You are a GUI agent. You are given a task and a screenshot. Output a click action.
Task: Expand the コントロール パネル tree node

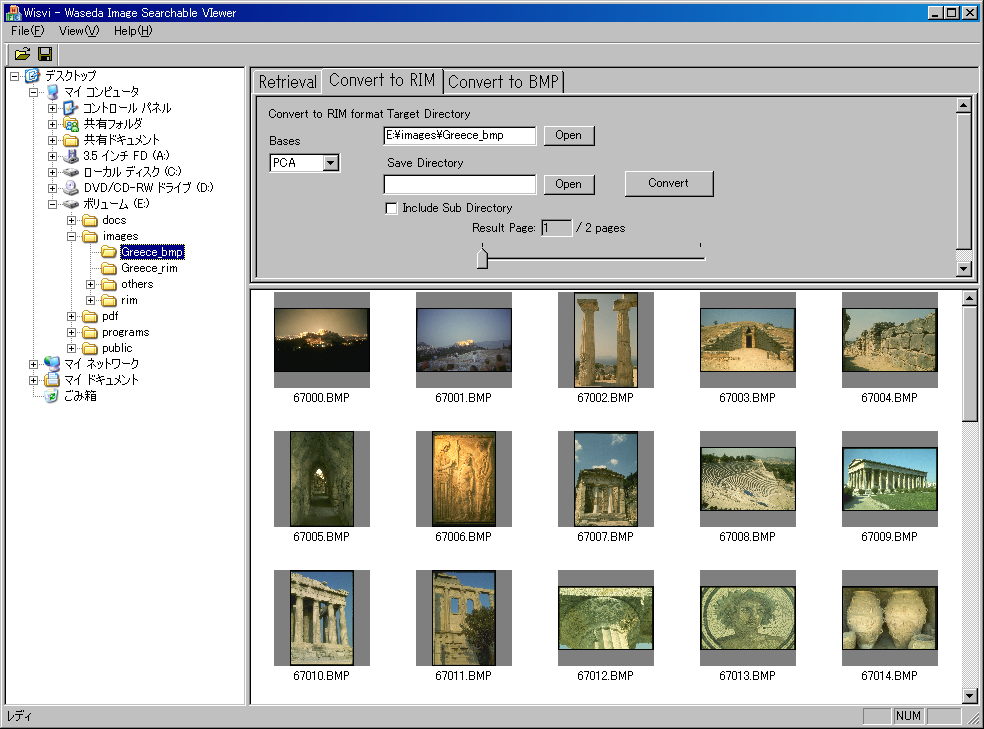click(x=53, y=109)
